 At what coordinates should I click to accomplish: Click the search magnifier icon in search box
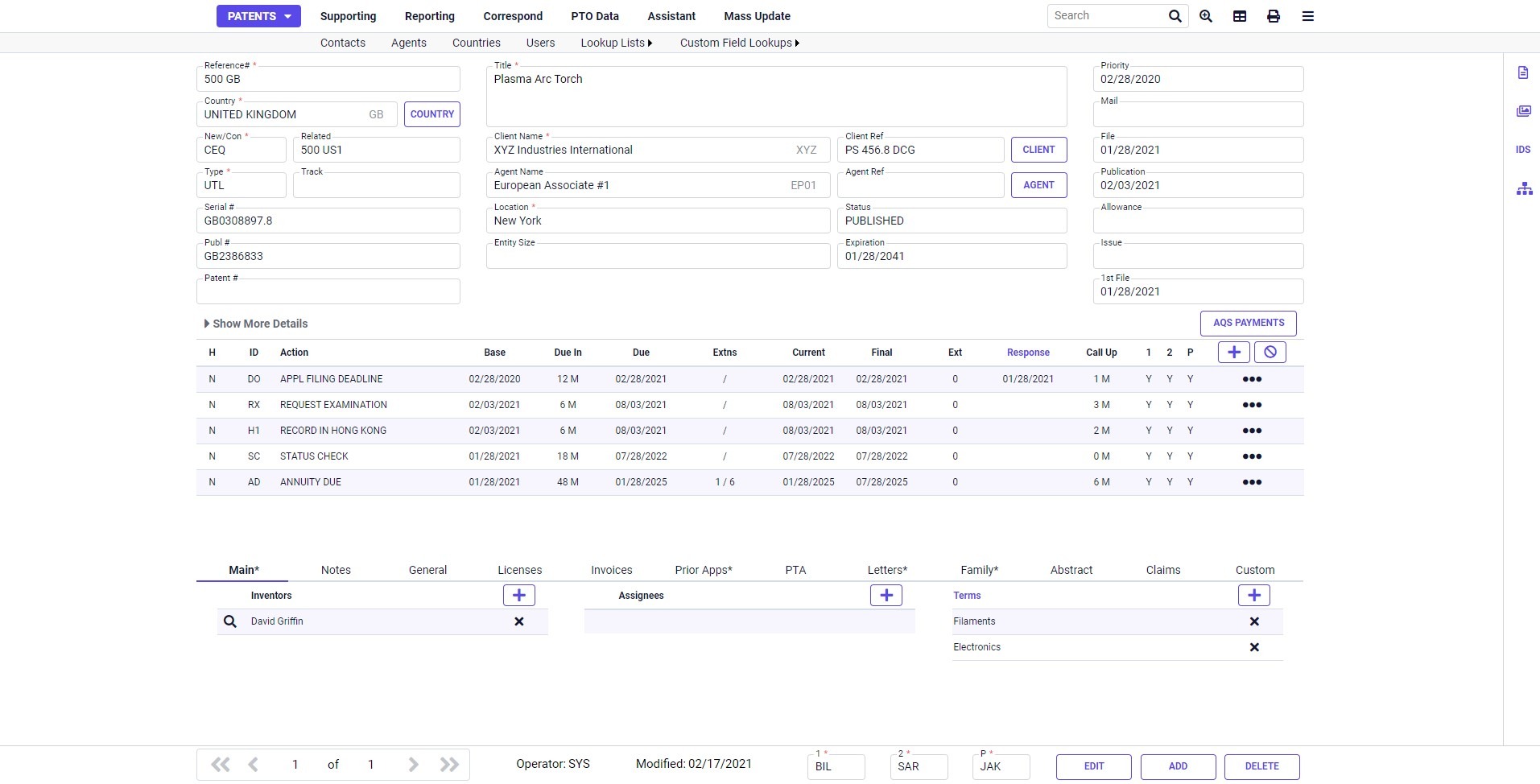(x=1175, y=16)
